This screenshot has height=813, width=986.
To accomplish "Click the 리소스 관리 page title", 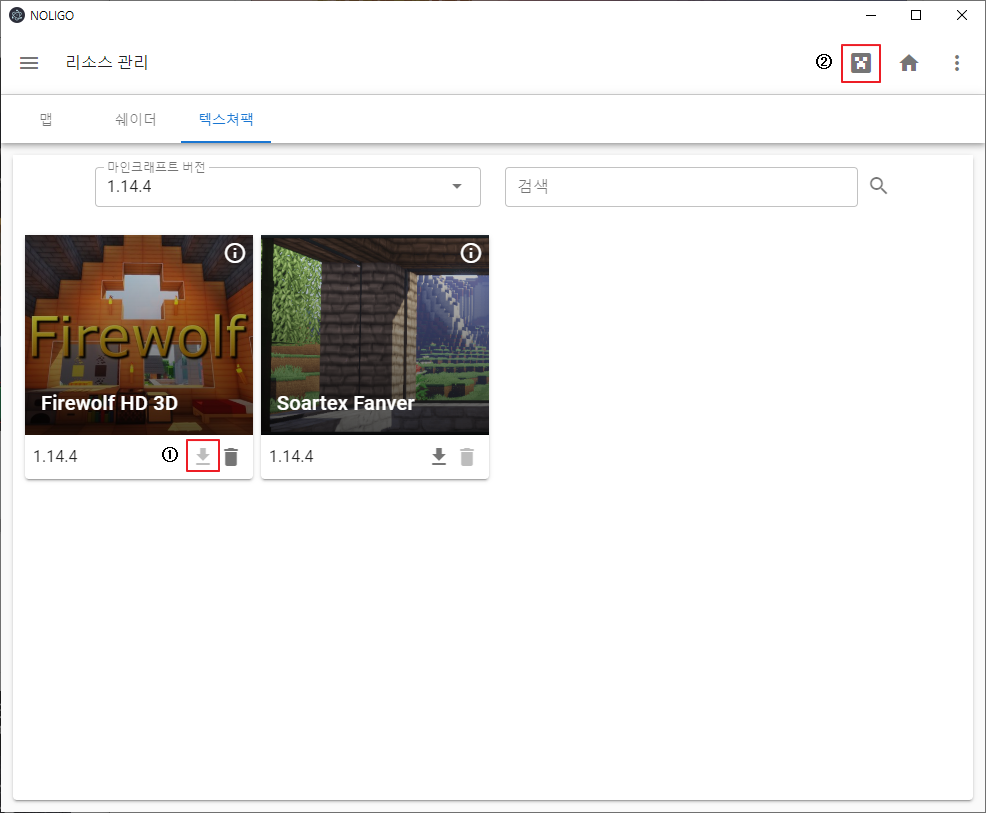I will 107,62.
